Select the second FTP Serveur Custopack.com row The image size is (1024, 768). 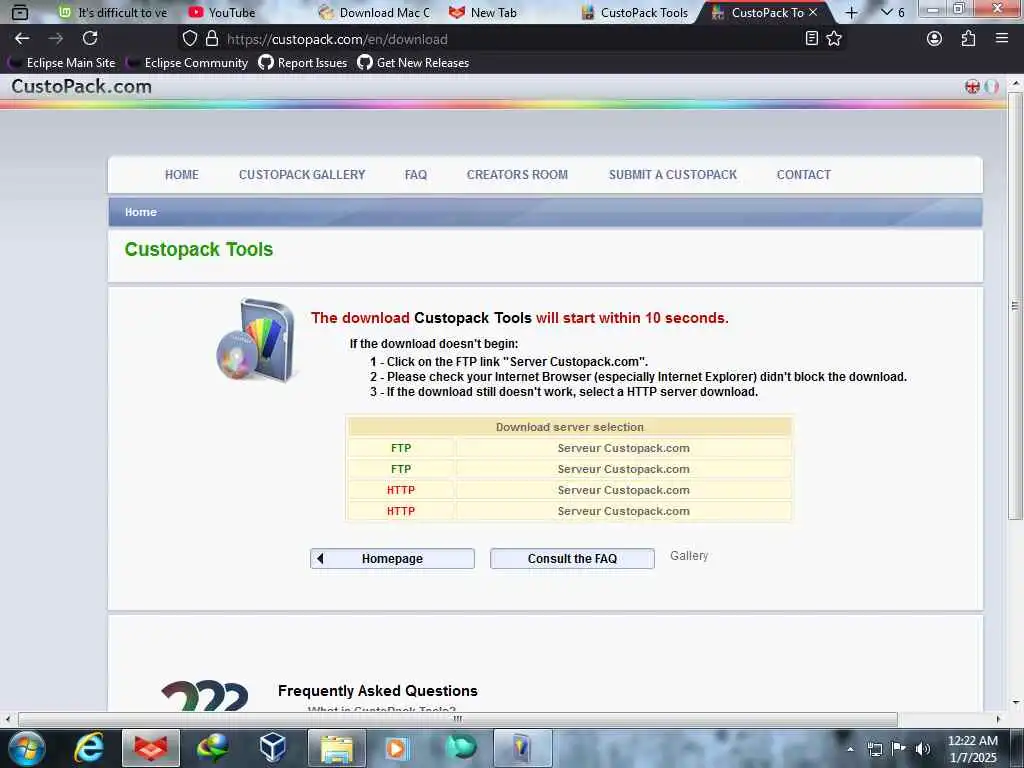[569, 469]
